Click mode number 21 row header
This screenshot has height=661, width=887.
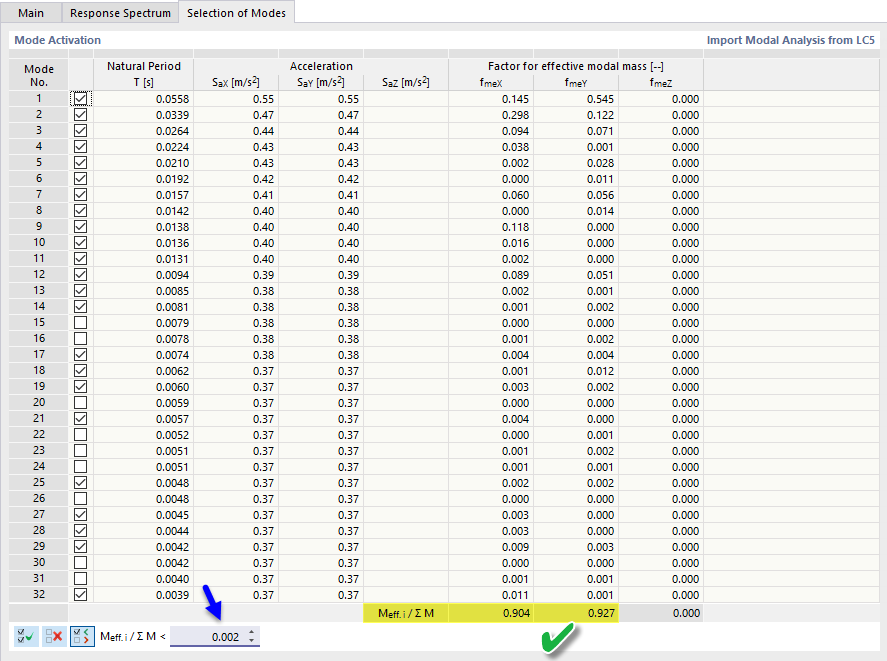point(38,418)
